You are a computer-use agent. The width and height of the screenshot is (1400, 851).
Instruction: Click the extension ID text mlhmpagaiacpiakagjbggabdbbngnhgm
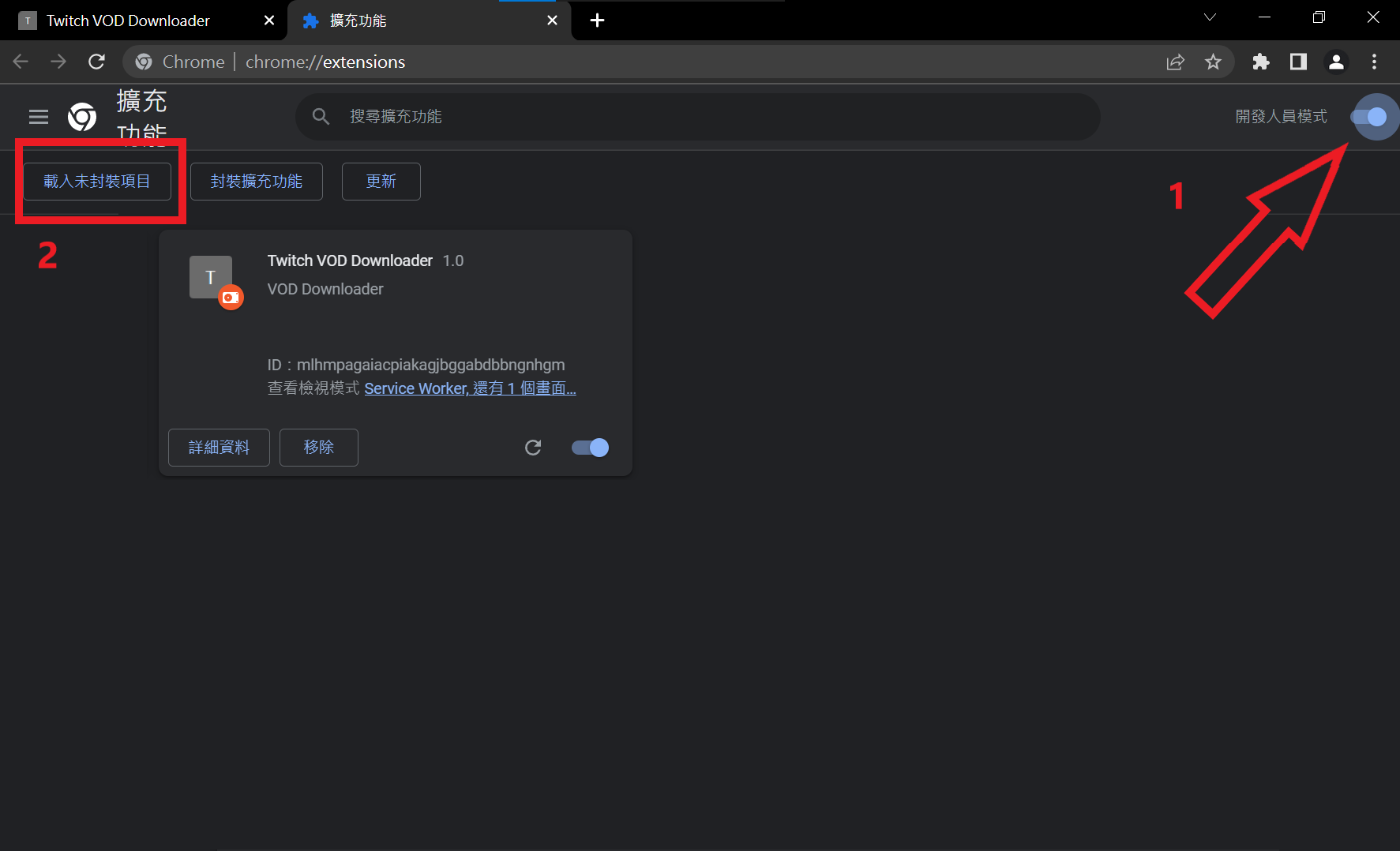click(x=431, y=365)
